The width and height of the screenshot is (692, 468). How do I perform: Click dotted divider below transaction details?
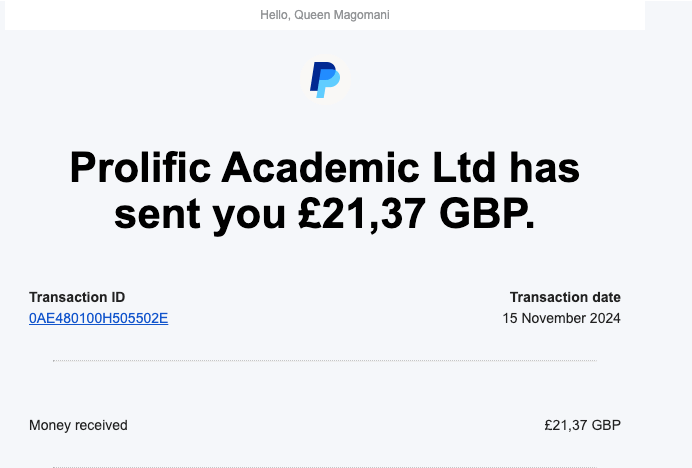coord(325,361)
